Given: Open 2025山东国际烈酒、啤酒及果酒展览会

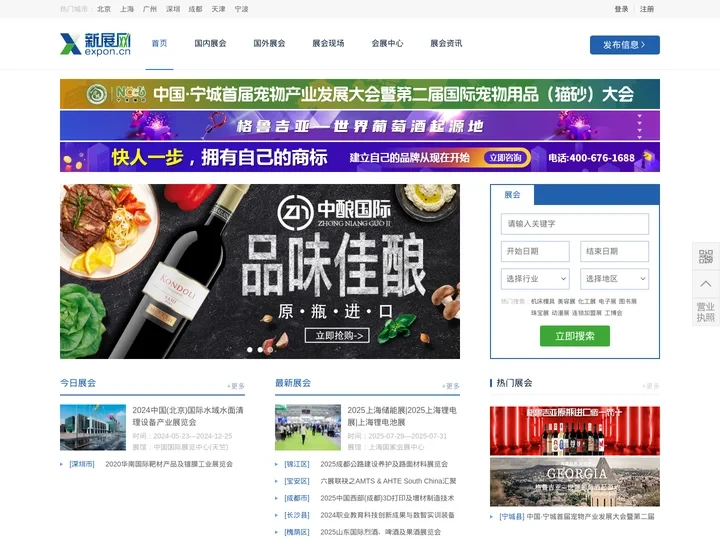Looking at the screenshot, I should point(380,532).
